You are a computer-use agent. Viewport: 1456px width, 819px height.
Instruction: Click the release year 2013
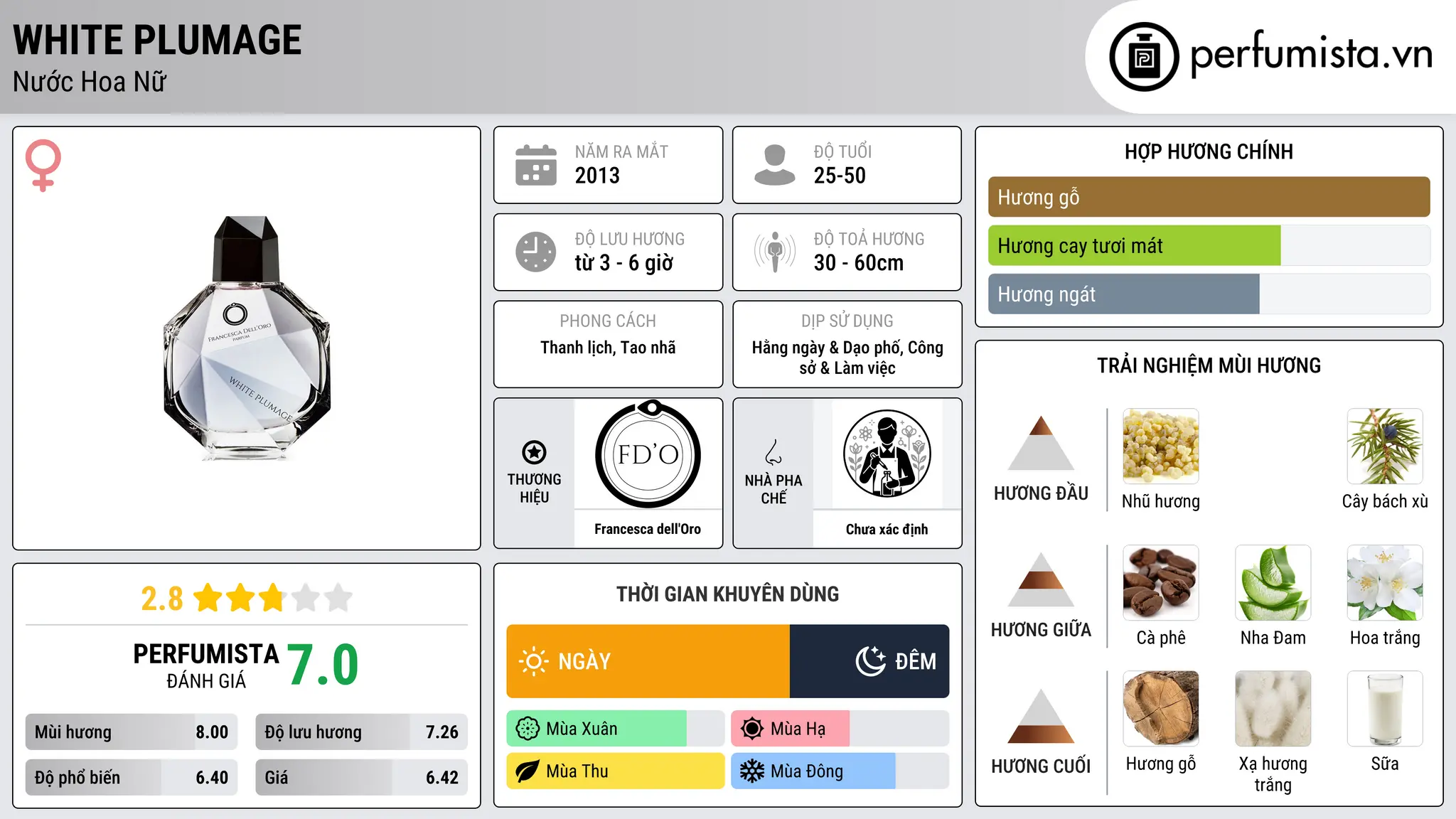597,176
